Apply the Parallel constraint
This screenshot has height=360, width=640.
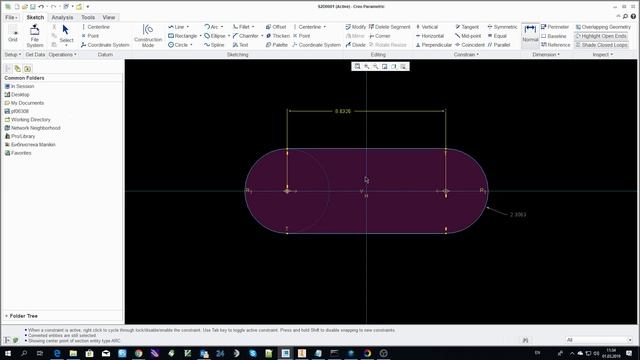point(499,45)
